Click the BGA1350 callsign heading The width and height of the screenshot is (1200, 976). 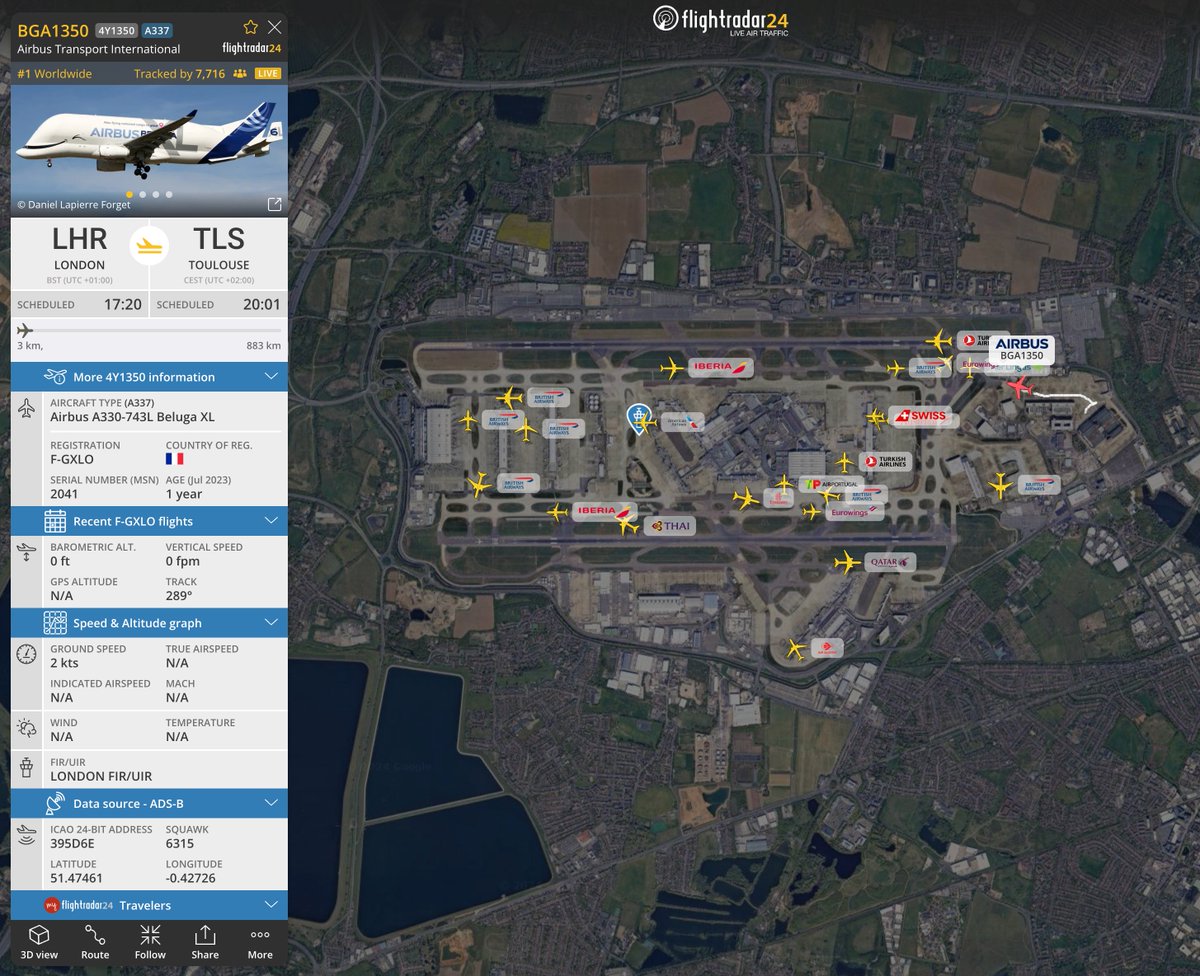click(53, 30)
